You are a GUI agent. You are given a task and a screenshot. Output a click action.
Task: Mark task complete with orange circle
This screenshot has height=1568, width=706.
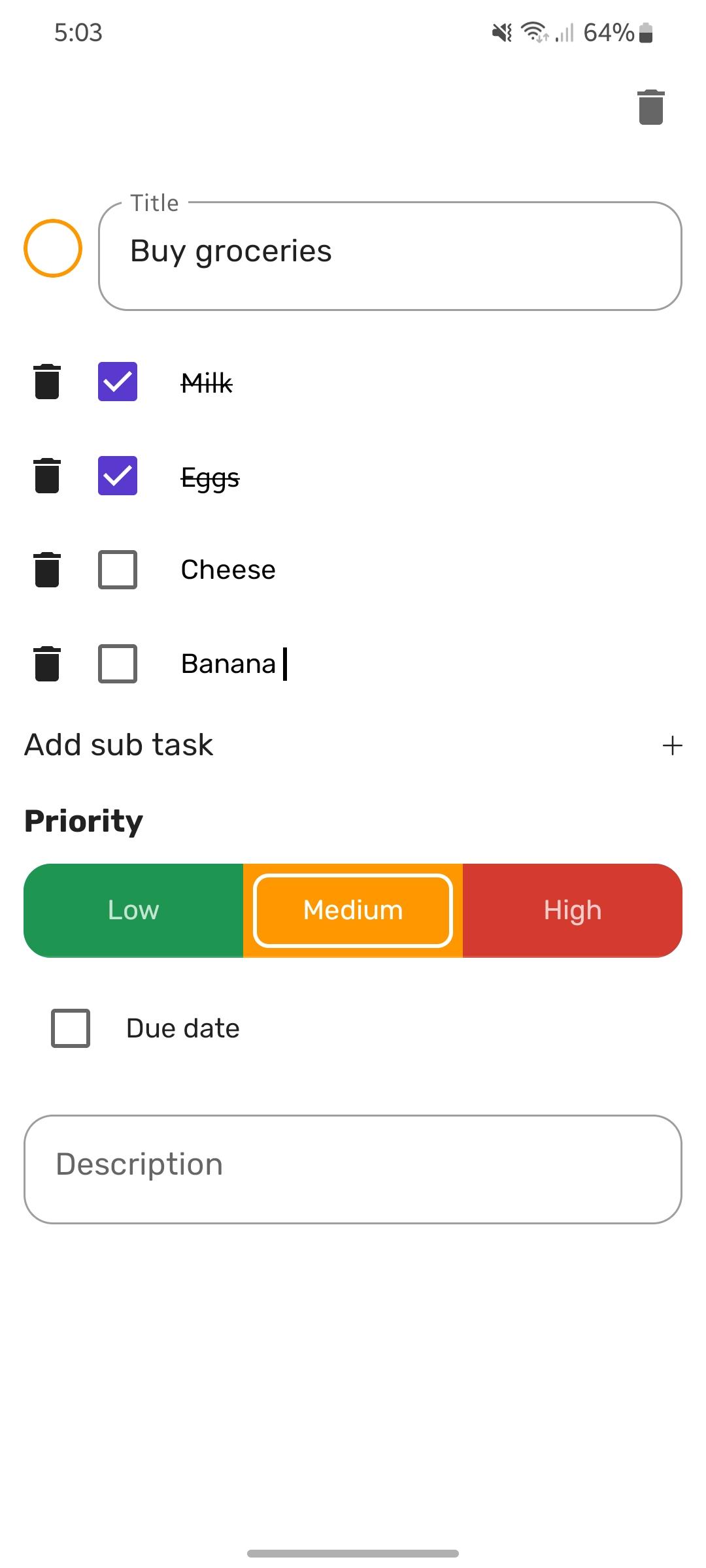[x=53, y=248]
